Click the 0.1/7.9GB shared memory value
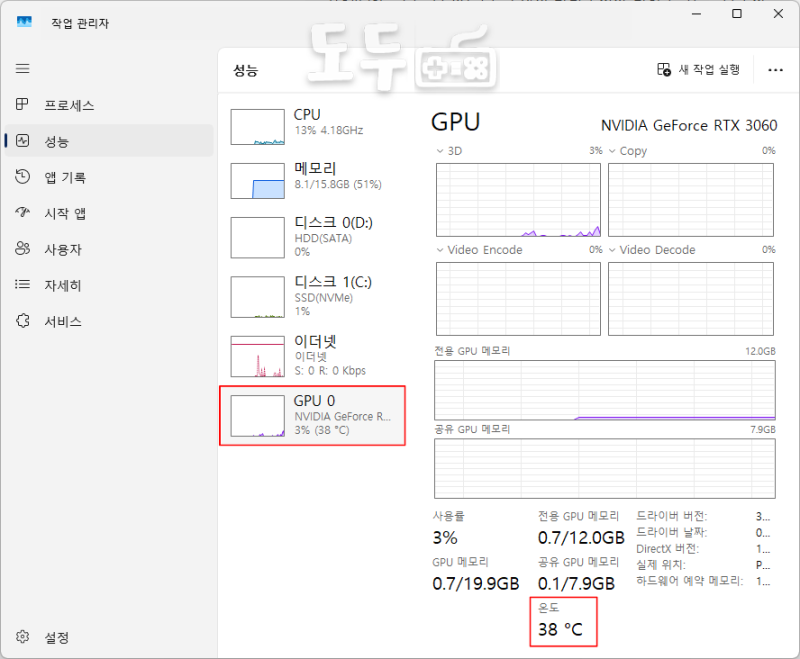The height and width of the screenshot is (659, 800). 577,584
